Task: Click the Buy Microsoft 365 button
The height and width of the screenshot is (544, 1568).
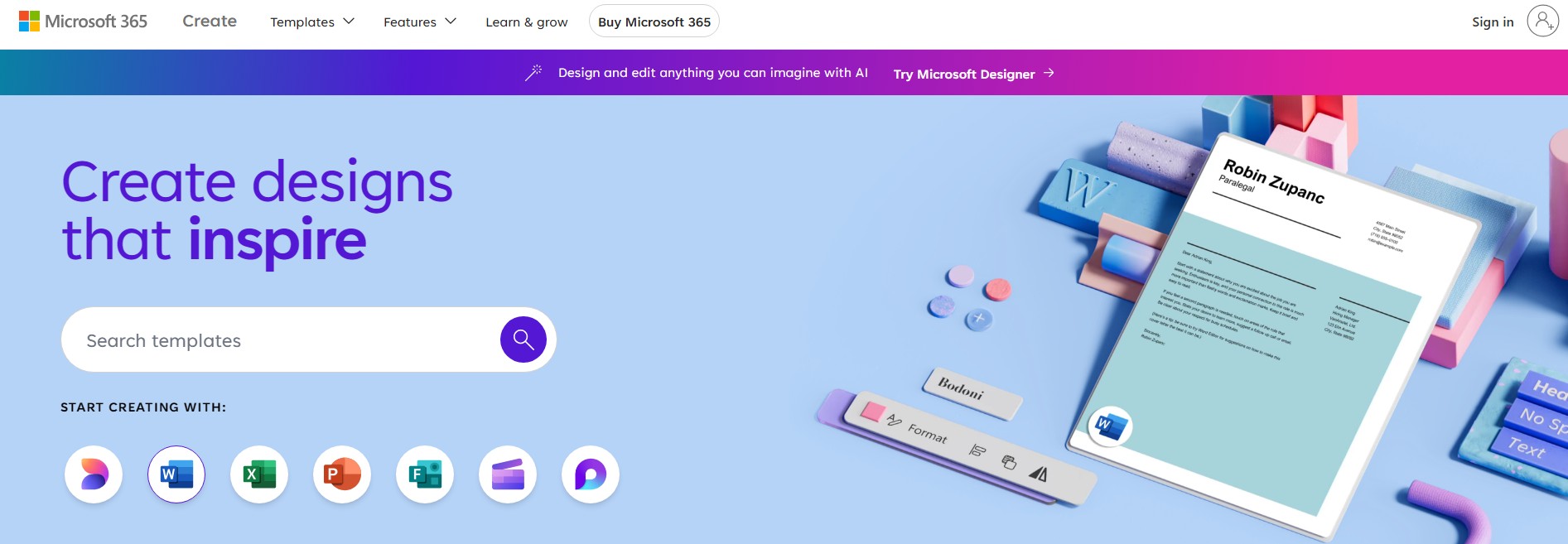Action: (654, 22)
